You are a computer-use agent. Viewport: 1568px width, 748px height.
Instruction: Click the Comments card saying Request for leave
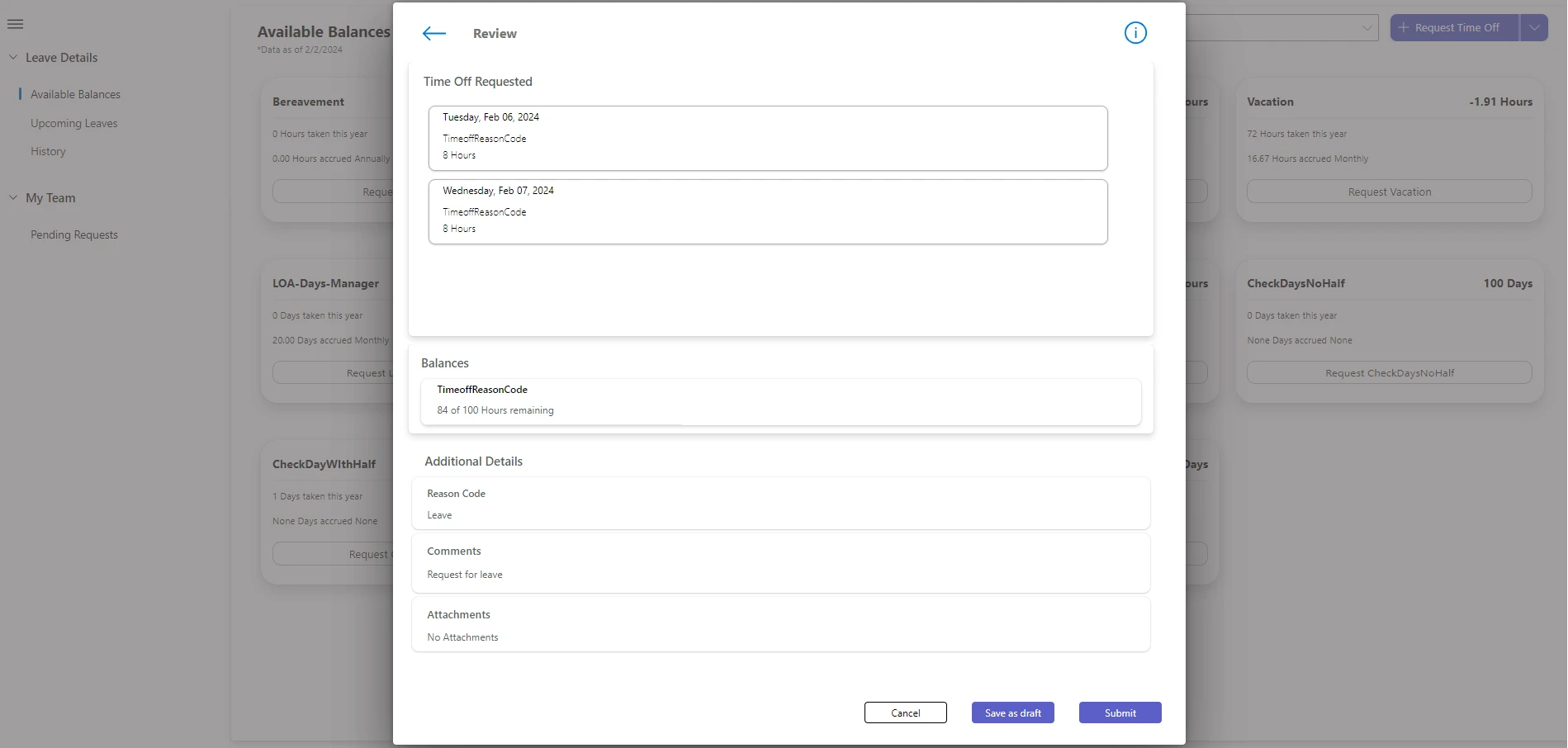coord(779,562)
